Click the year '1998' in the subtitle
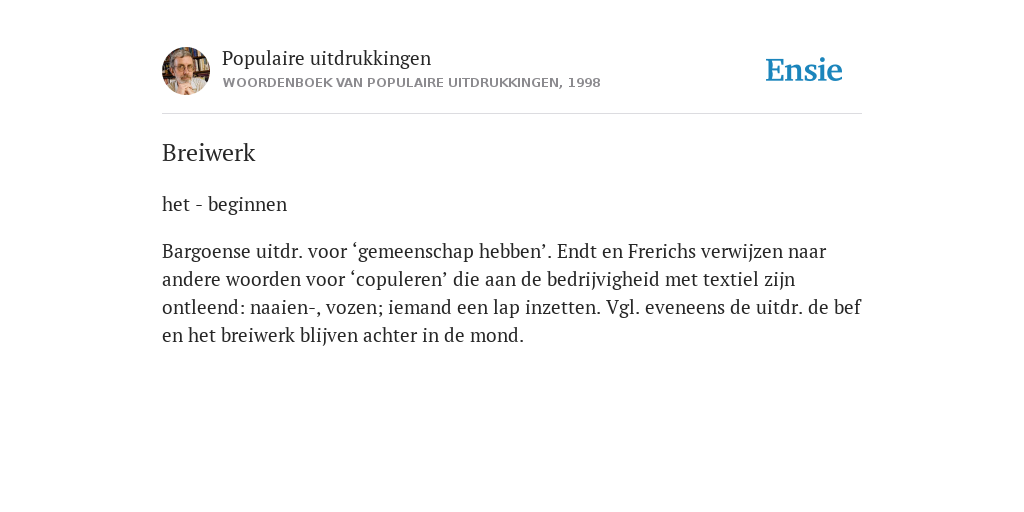The height and width of the screenshot is (512, 1024). [584, 83]
